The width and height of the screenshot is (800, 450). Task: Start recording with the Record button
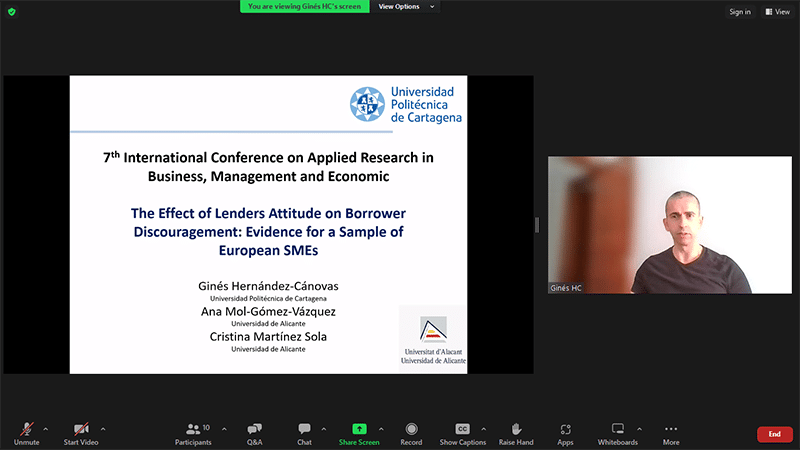pyautogui.click(x=411, y=429)
